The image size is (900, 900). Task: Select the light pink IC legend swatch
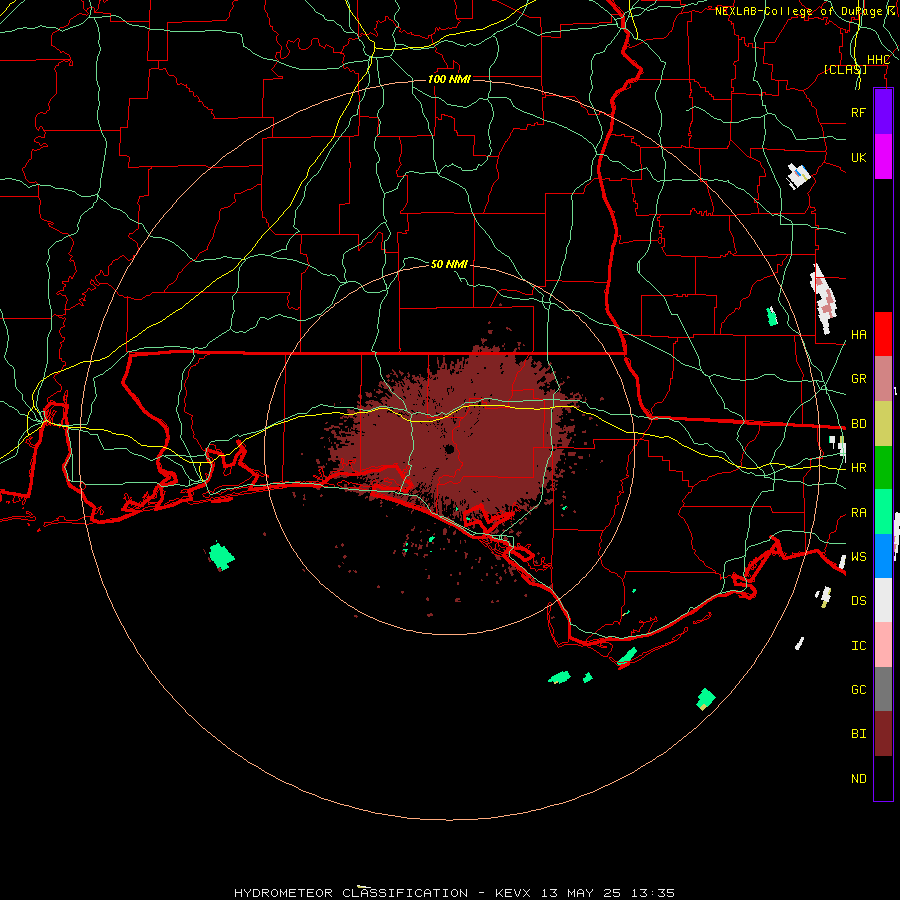883,645
